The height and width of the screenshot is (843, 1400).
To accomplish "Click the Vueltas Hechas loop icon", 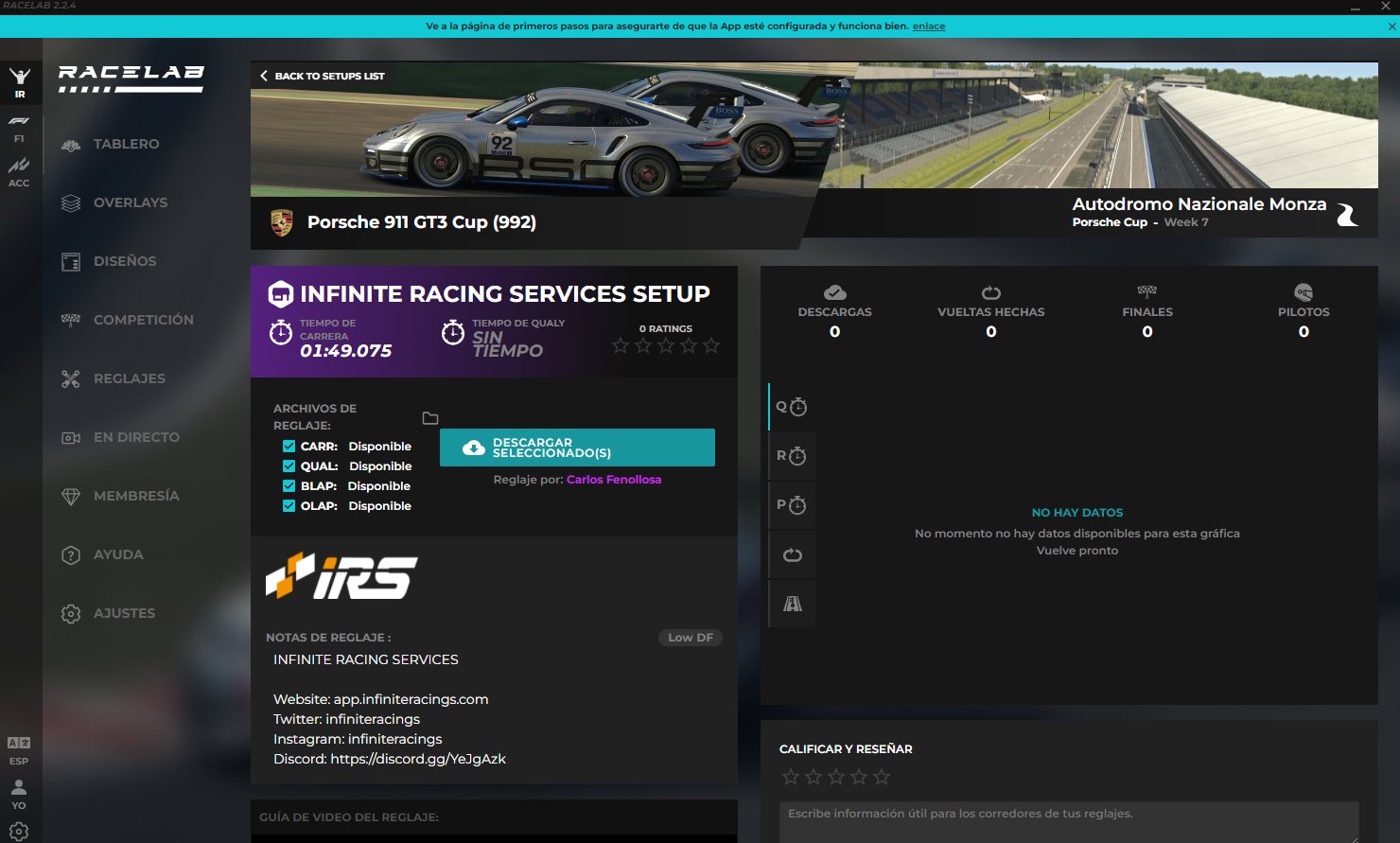I will coord(991,292).
